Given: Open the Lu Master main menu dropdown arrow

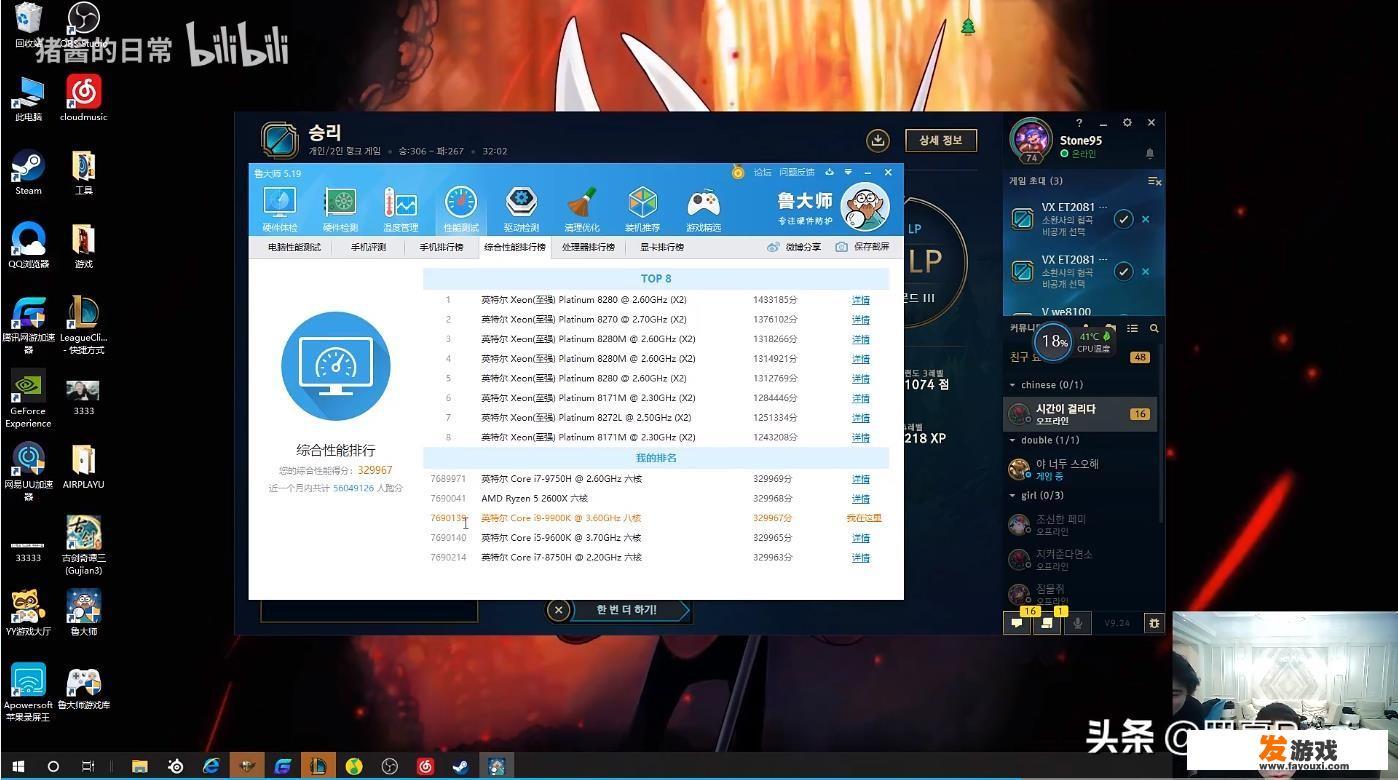Looking at the screenshot, I should 848,172.
